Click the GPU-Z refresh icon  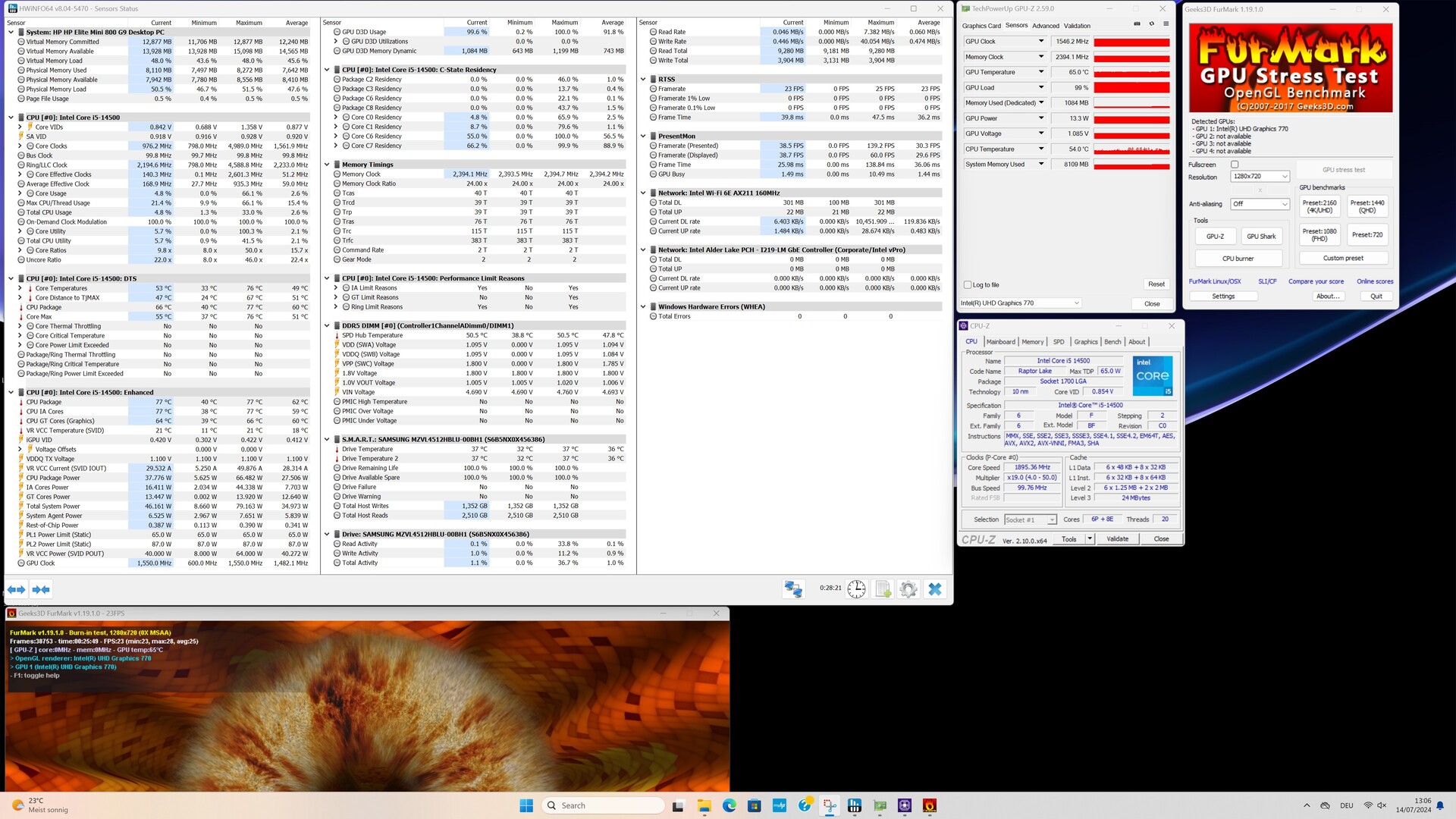1151,24
